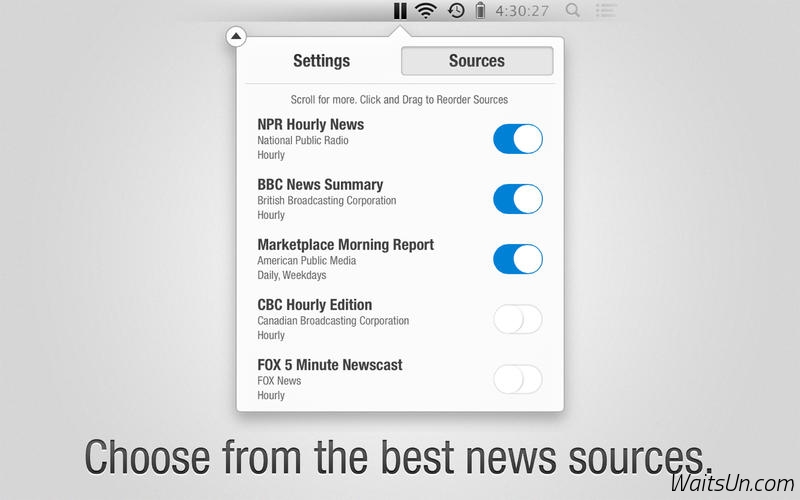Click CBC Hourly Edition title

pos(314,305)
